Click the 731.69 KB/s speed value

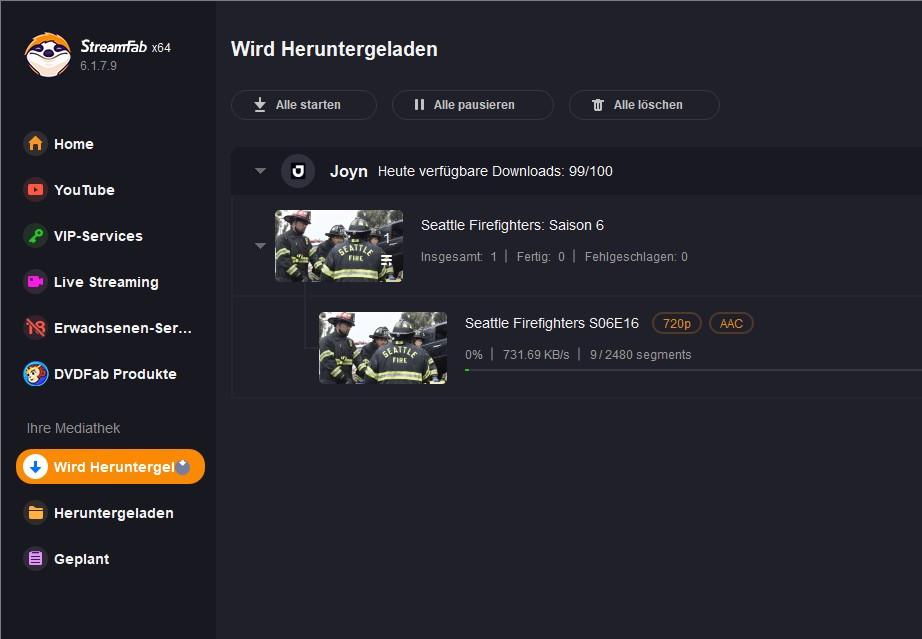coord(536,354)
